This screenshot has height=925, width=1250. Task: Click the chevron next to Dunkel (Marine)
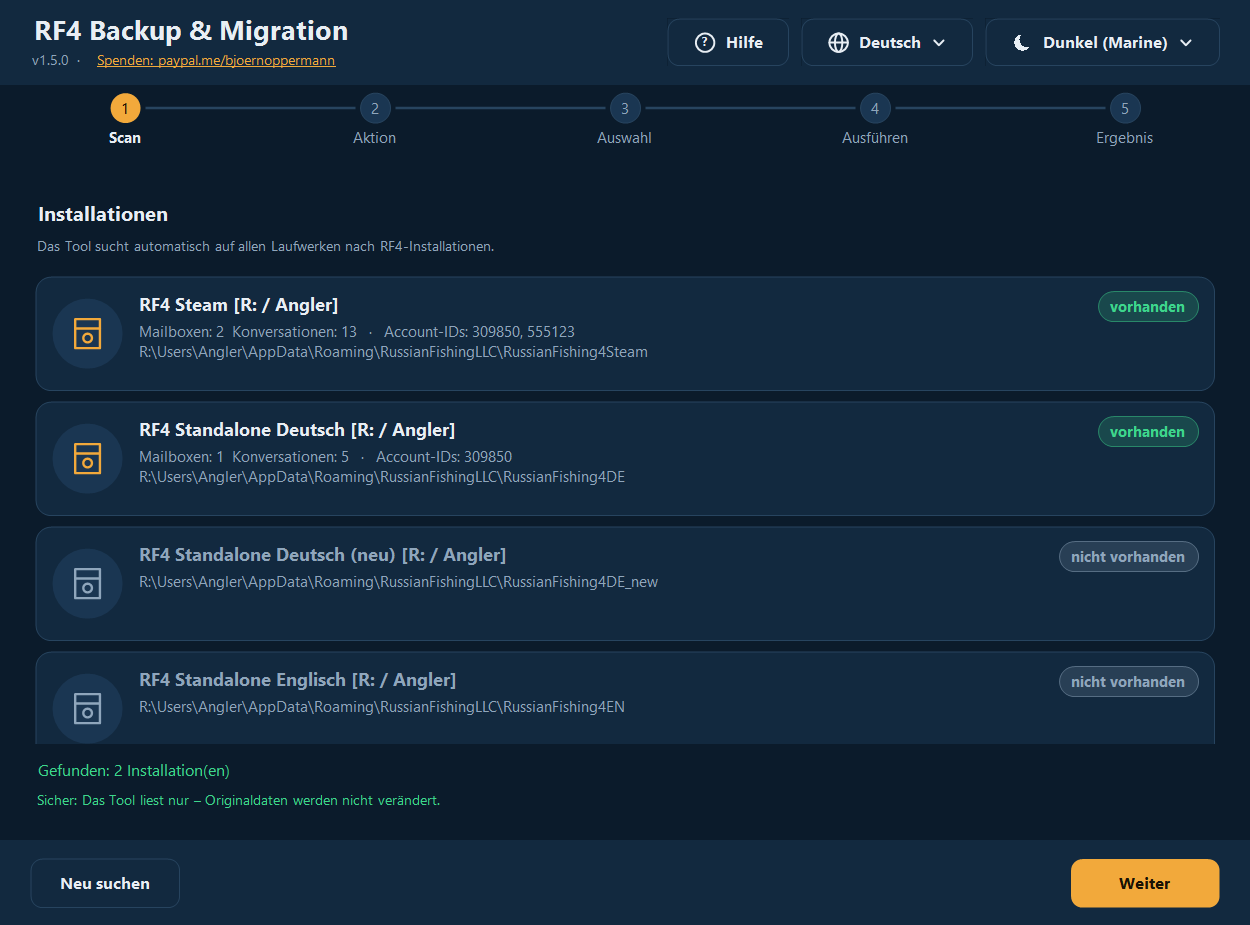click(1186, 43)
